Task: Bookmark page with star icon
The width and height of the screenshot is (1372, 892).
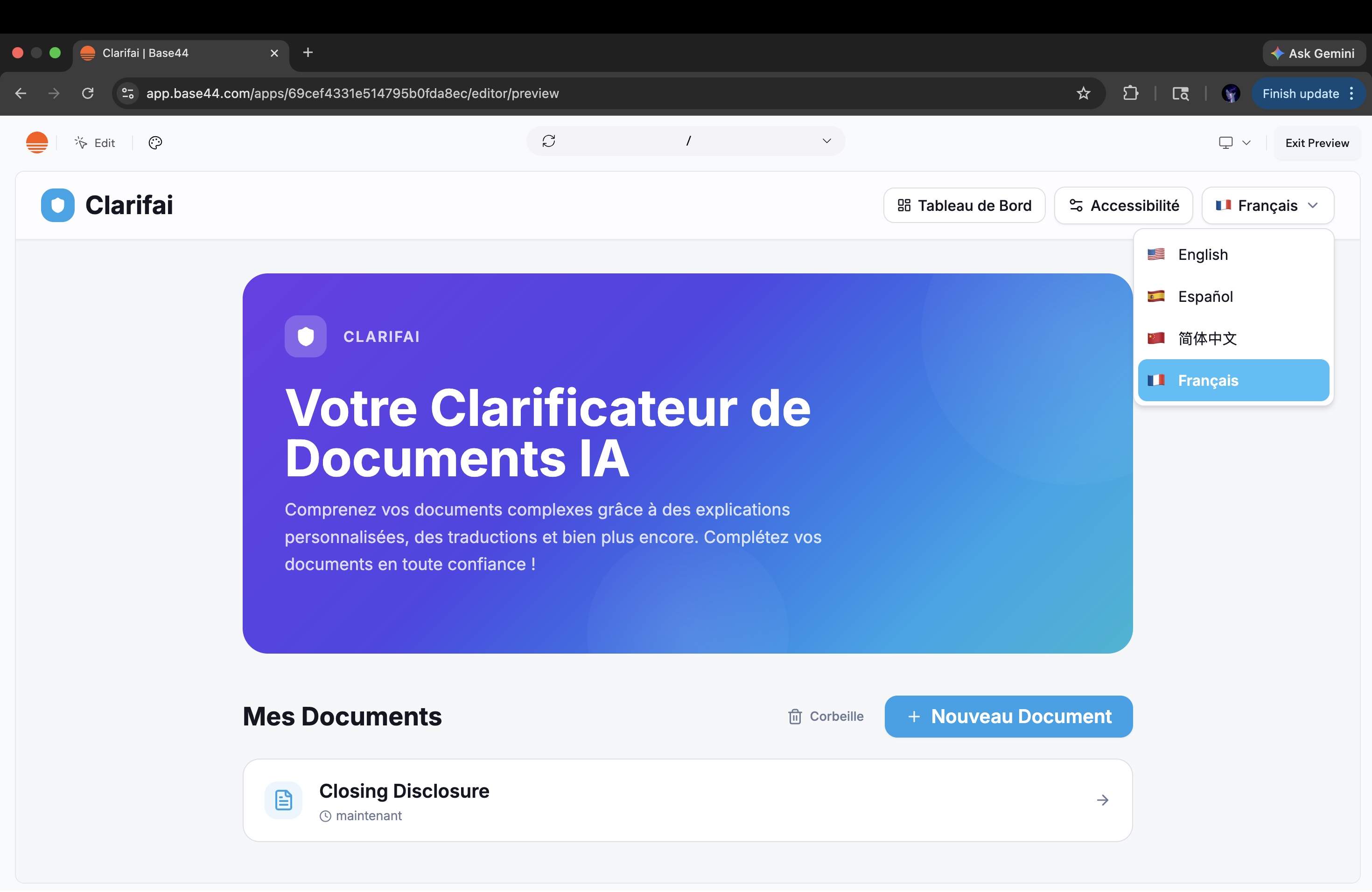Action: pos(1083,93)
